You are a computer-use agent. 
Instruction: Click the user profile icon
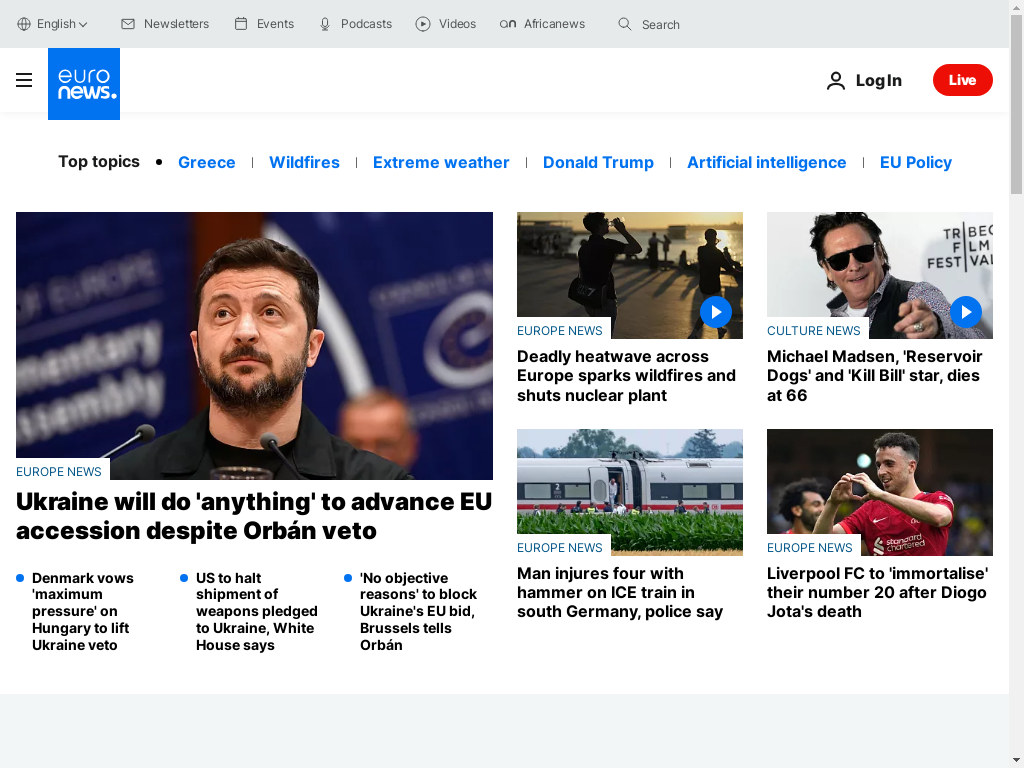click(x=836, y=80)
